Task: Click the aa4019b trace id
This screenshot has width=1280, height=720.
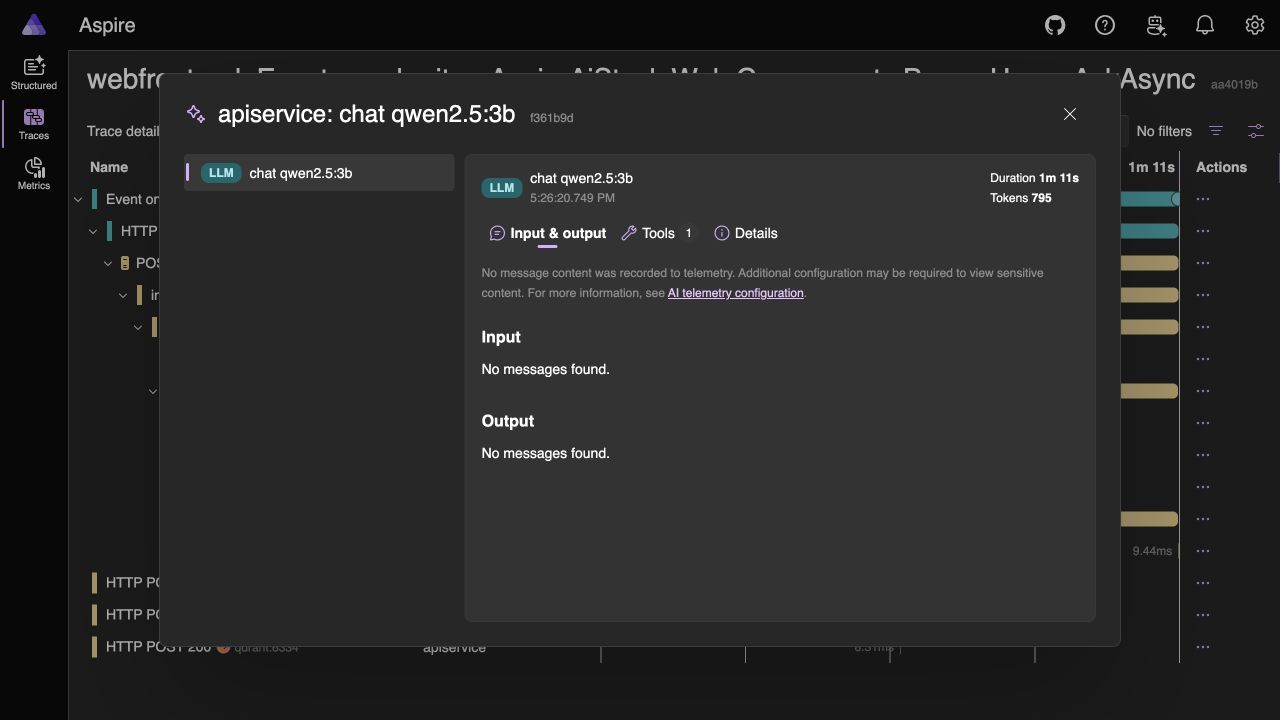Action: point(1234,85)
